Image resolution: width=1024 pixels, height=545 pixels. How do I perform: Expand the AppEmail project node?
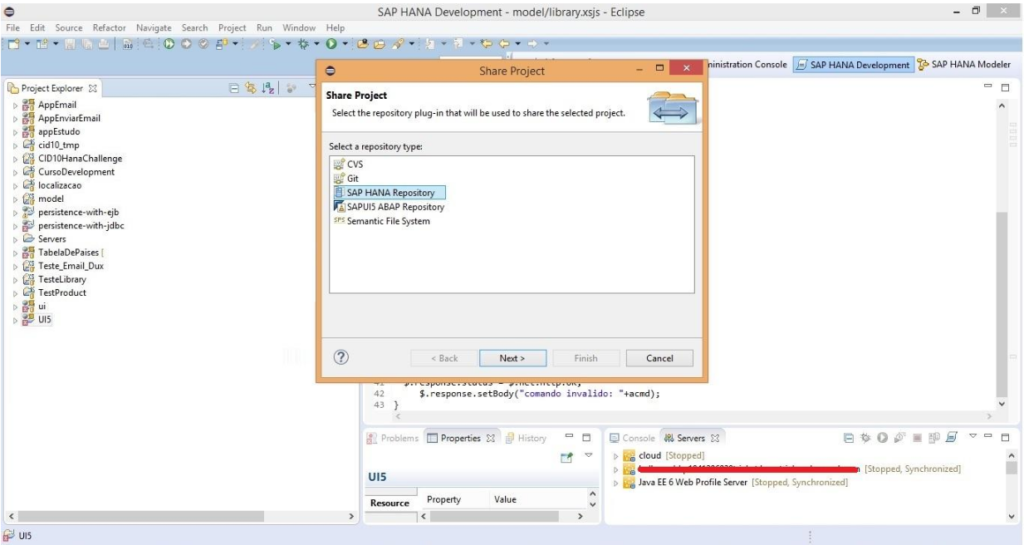click(x=15, y=105)
